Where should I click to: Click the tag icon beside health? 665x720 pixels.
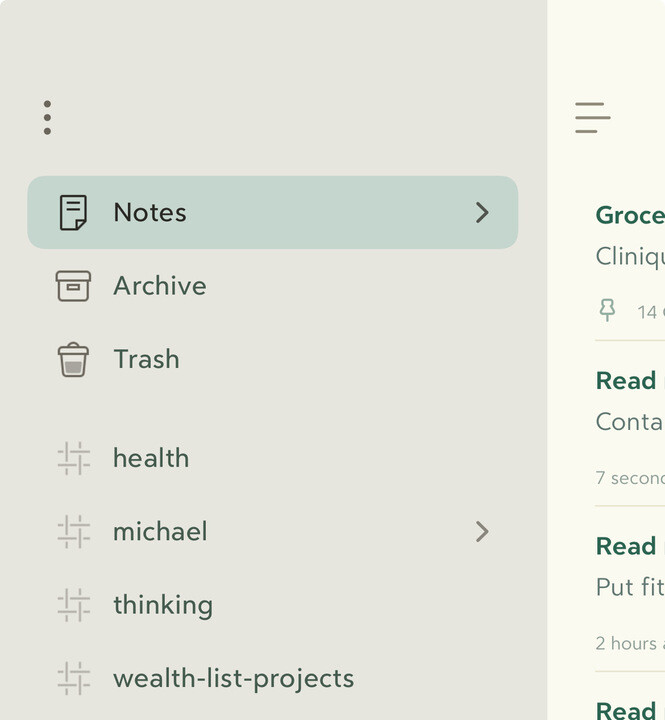(73, 458)
